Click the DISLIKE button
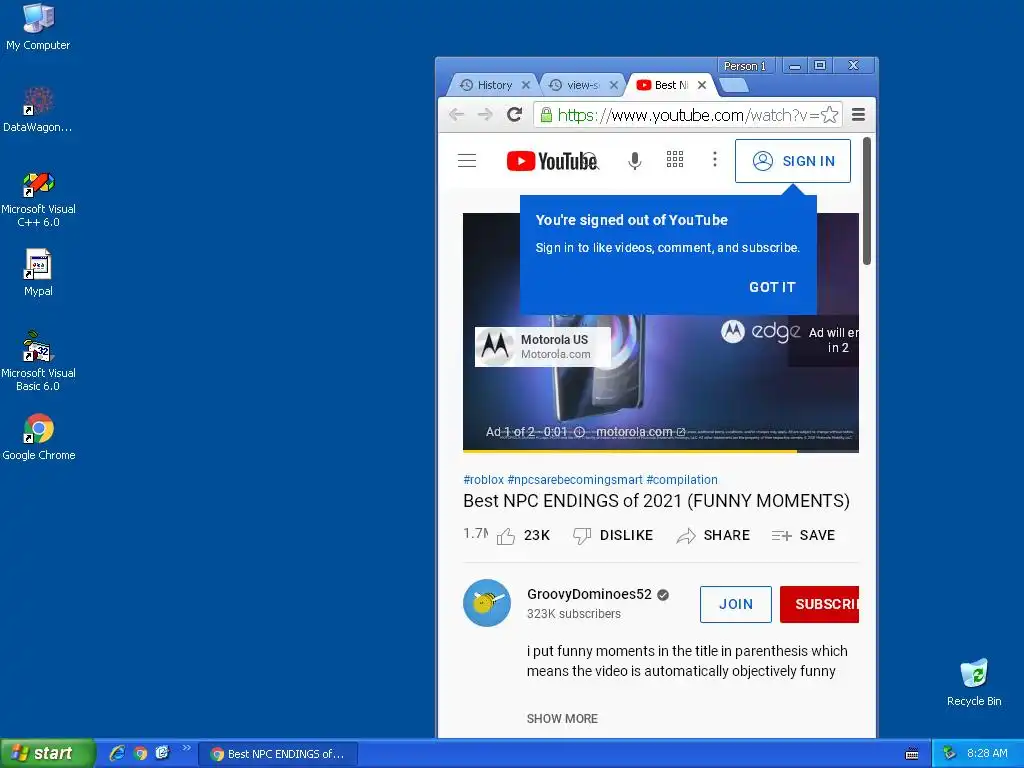Viewport: 1024px width, 768px height. (613, 536)
